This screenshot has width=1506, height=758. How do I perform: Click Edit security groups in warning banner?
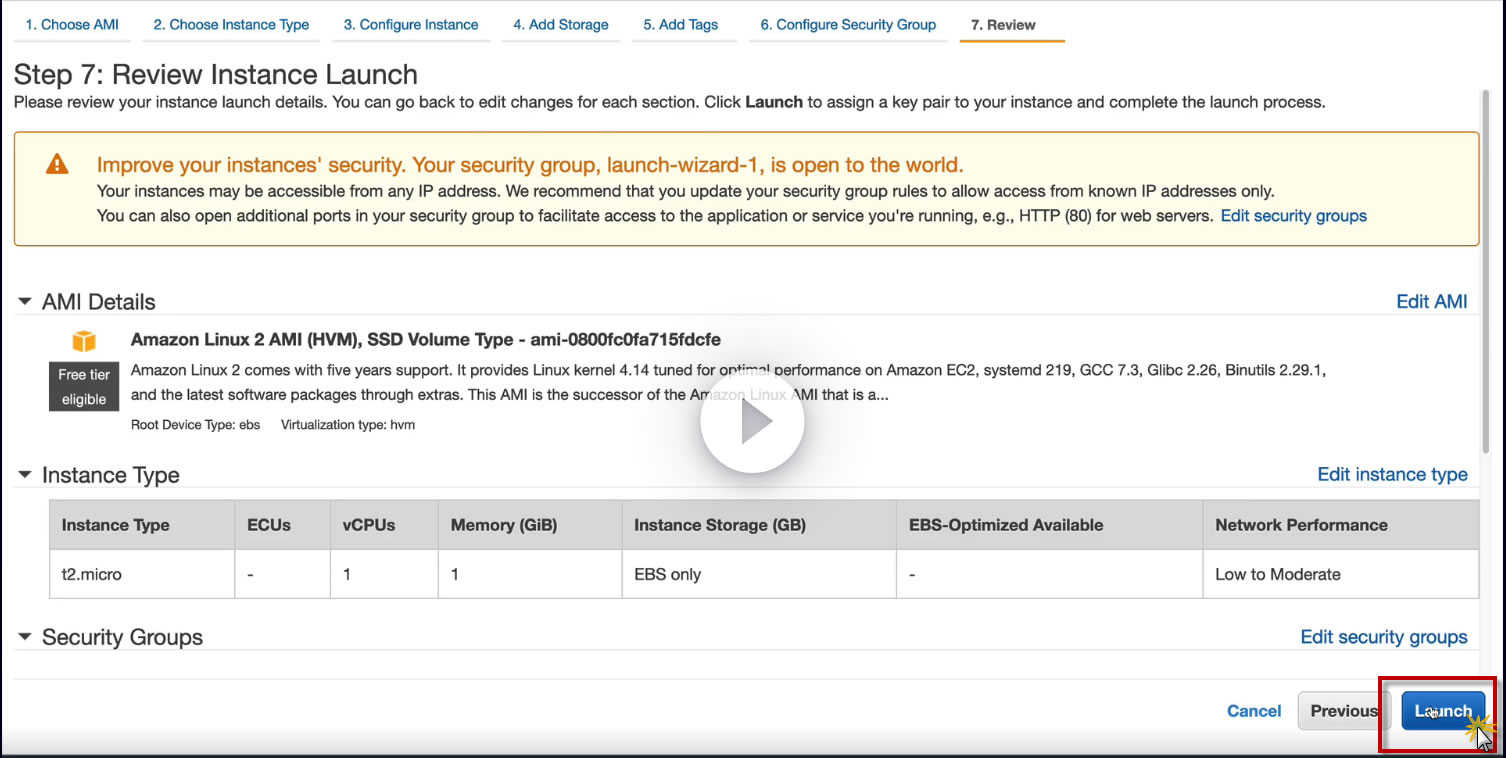(x=1293, y=216)
